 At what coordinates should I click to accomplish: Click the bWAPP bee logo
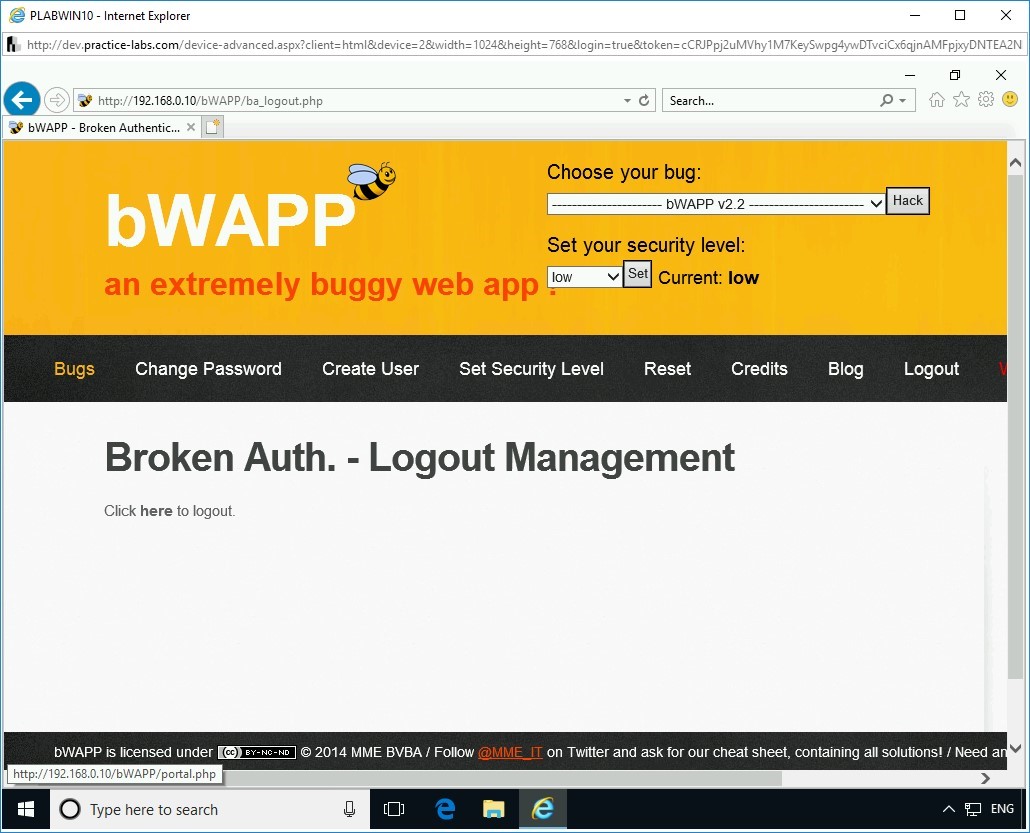coord(369,177)
